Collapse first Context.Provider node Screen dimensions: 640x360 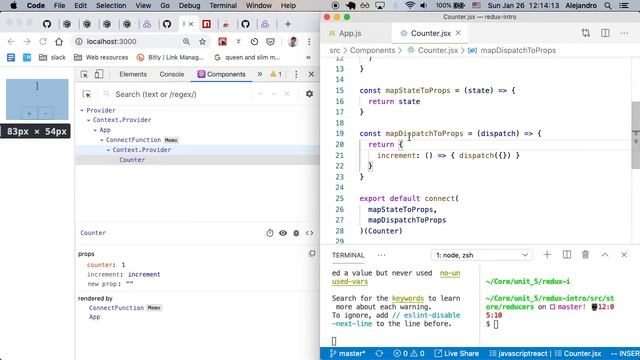tap(89, 120)
